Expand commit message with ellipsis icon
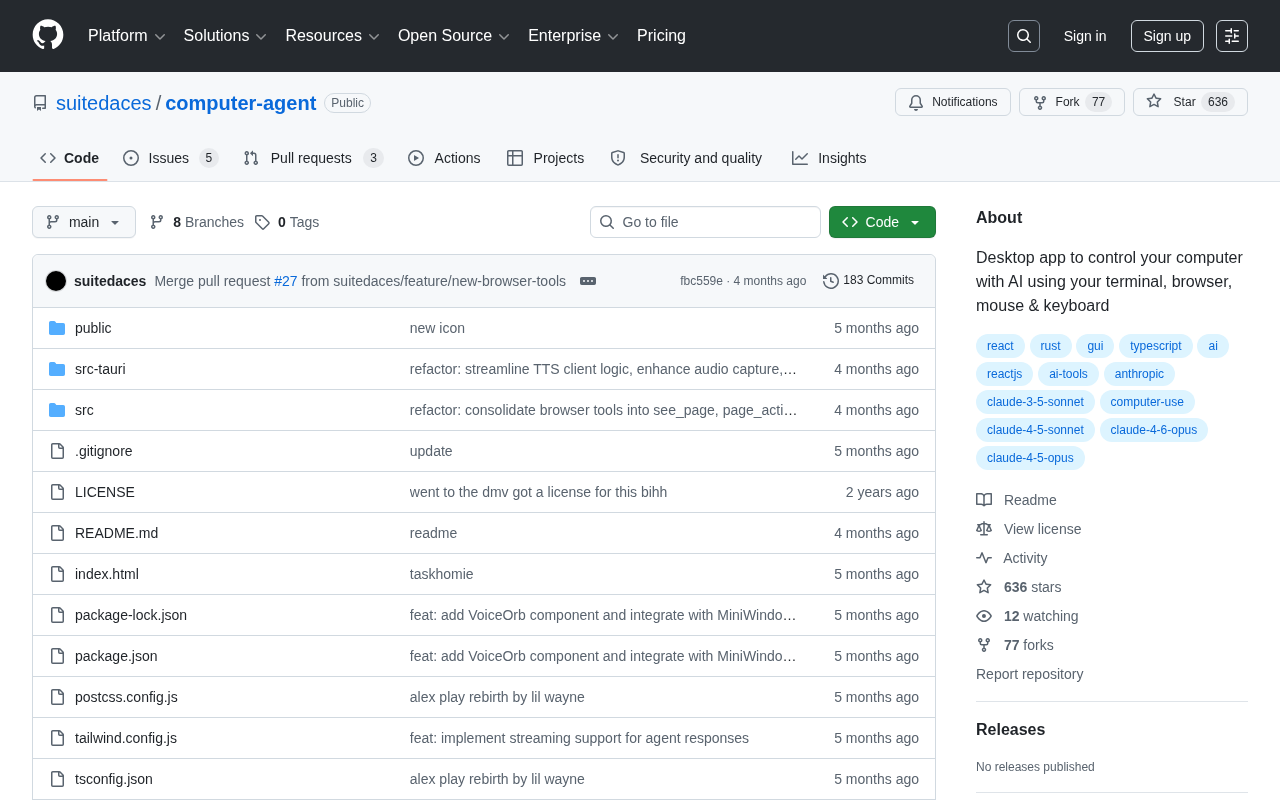 pos(588,281)
